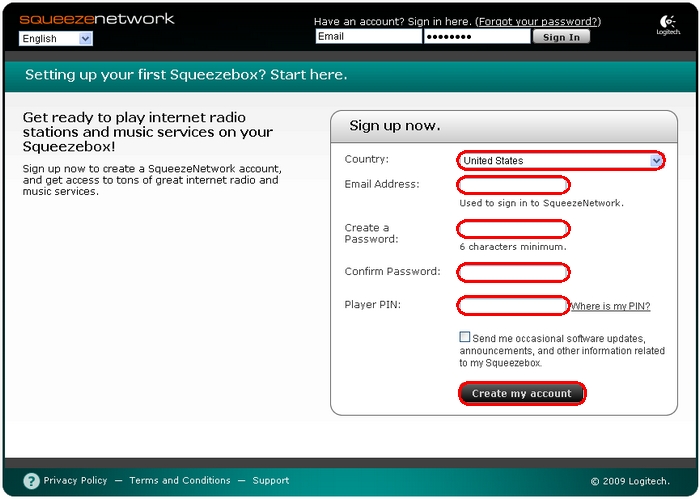Image resolution: width=700 pixels, height=499 pixels.
Task: Click the Player PIN input field
Action: 513,305
